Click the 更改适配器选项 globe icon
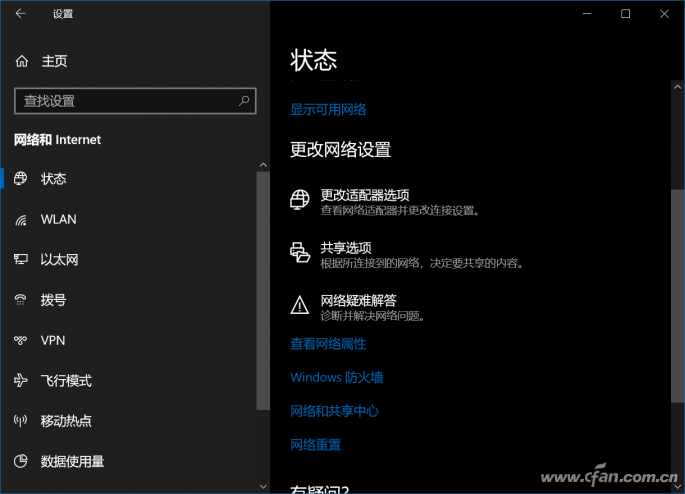Viewport: 685px width, 494px height. click(x=300, y=200)
